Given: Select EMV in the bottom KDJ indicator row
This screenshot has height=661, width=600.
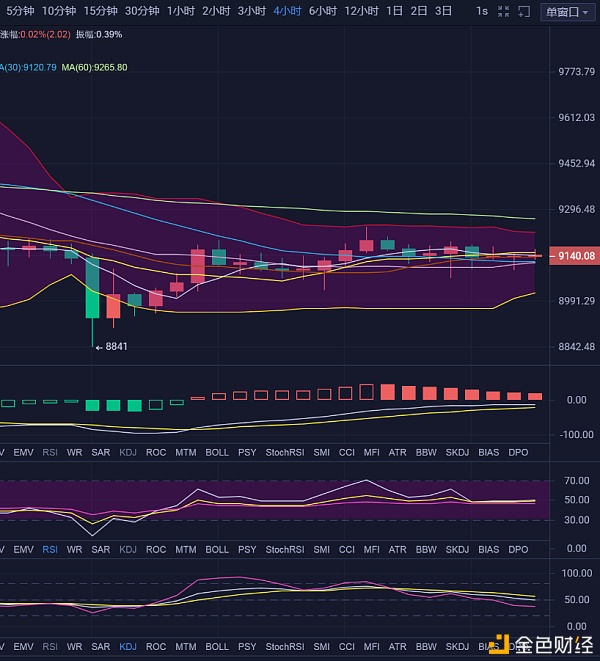Looking at the screenshot, I should [23, 646].
